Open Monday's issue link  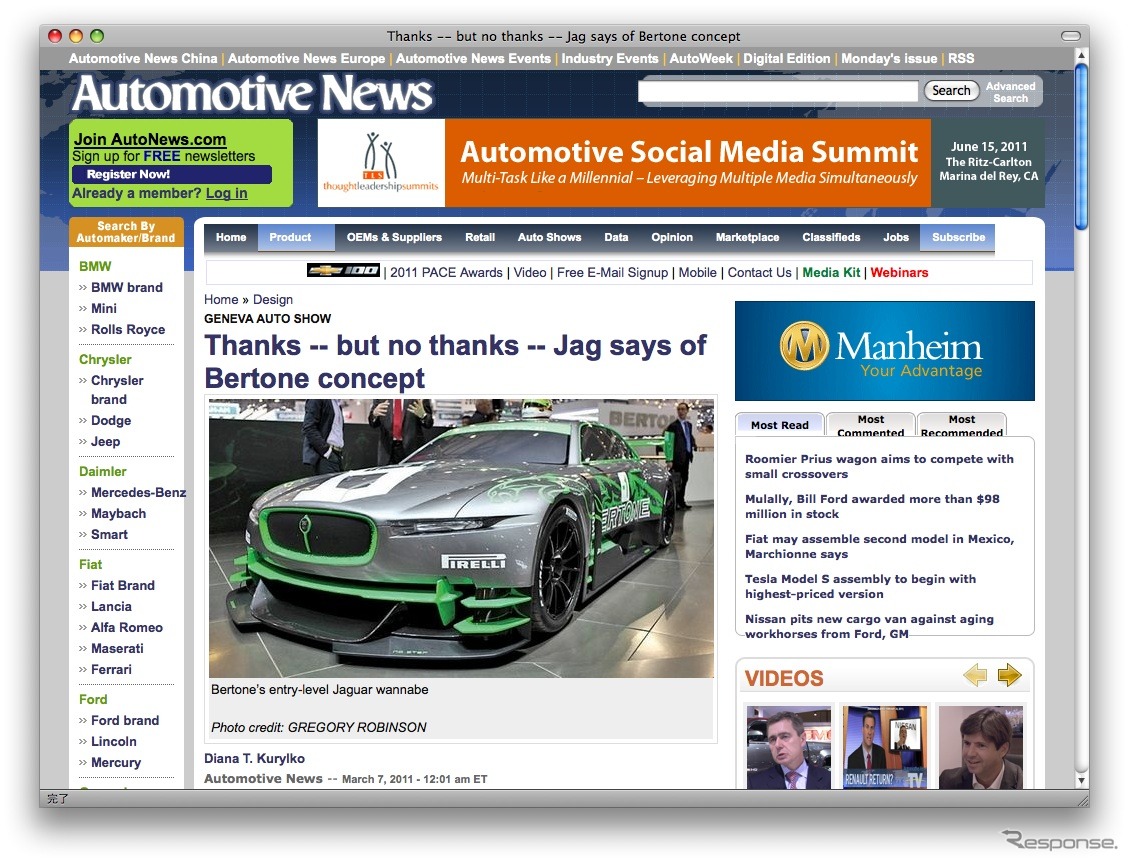889,58
